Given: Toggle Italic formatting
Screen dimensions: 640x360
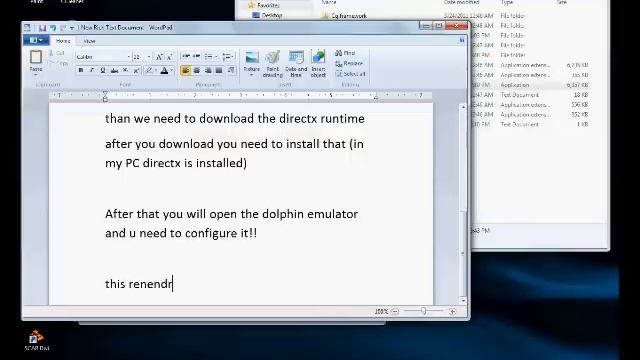Looking at the screenshot, I should [x=92, y=71].
